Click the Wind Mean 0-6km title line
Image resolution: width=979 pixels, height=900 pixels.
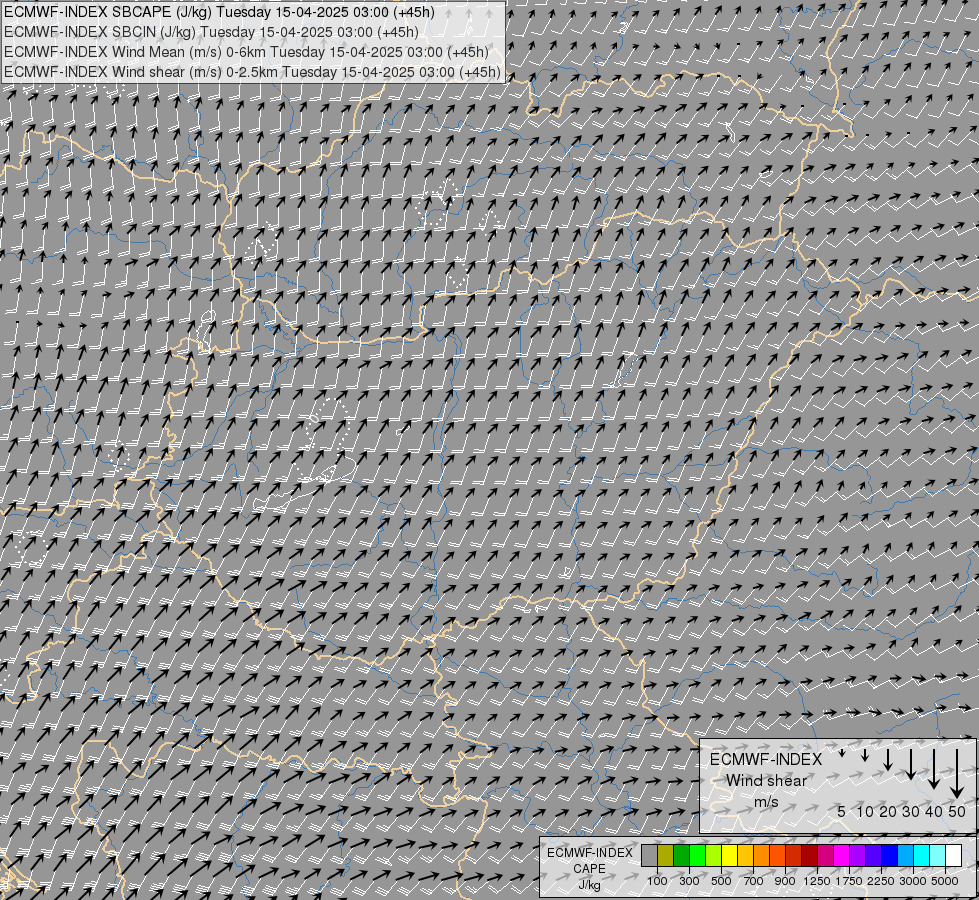[246, 52]
